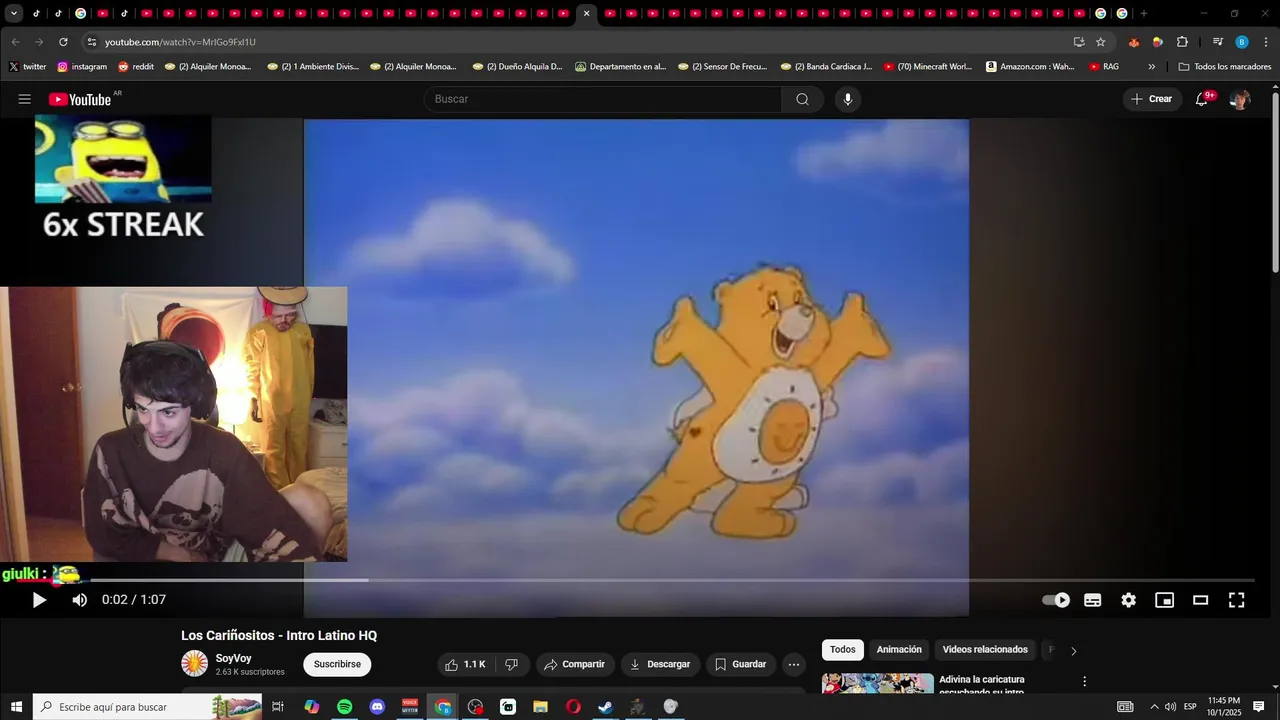Select the Todos filter chip

(843, 650)
